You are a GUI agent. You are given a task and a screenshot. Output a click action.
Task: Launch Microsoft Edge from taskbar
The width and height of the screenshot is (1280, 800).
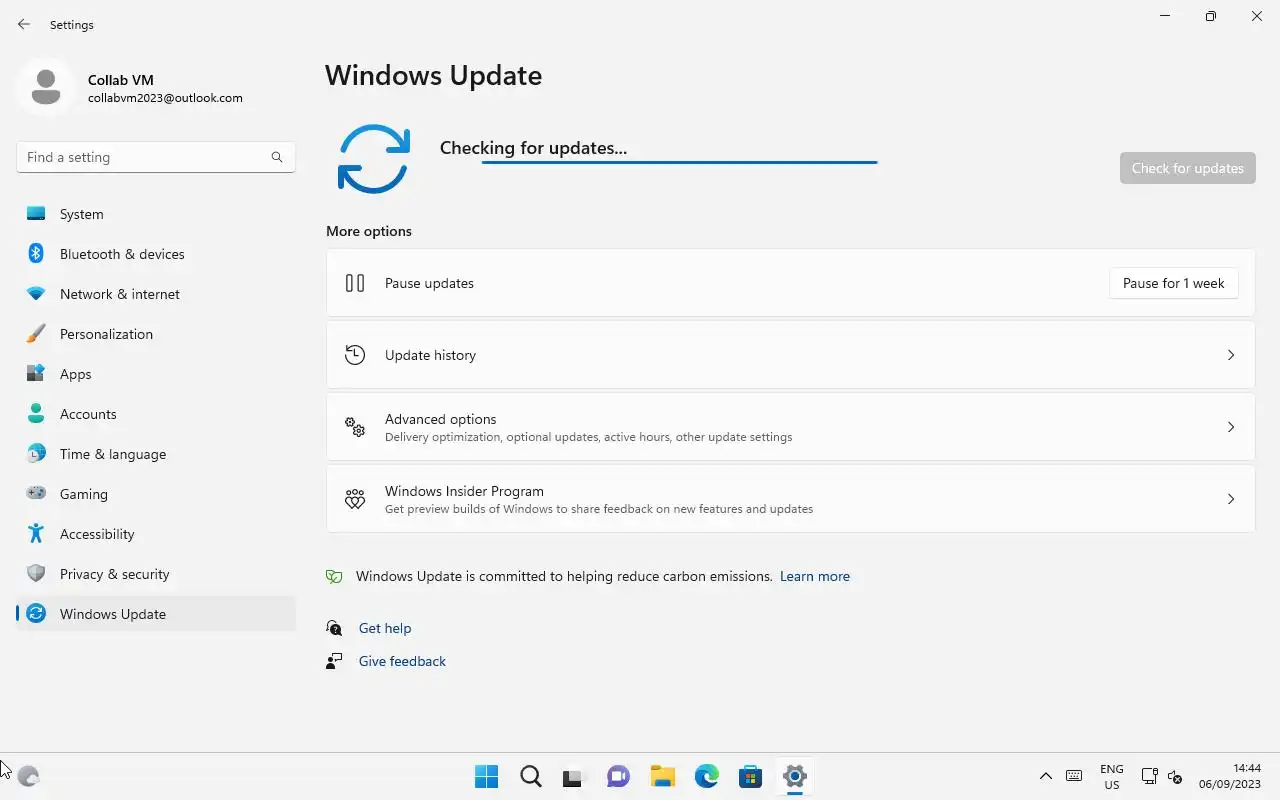coord(707,776)
